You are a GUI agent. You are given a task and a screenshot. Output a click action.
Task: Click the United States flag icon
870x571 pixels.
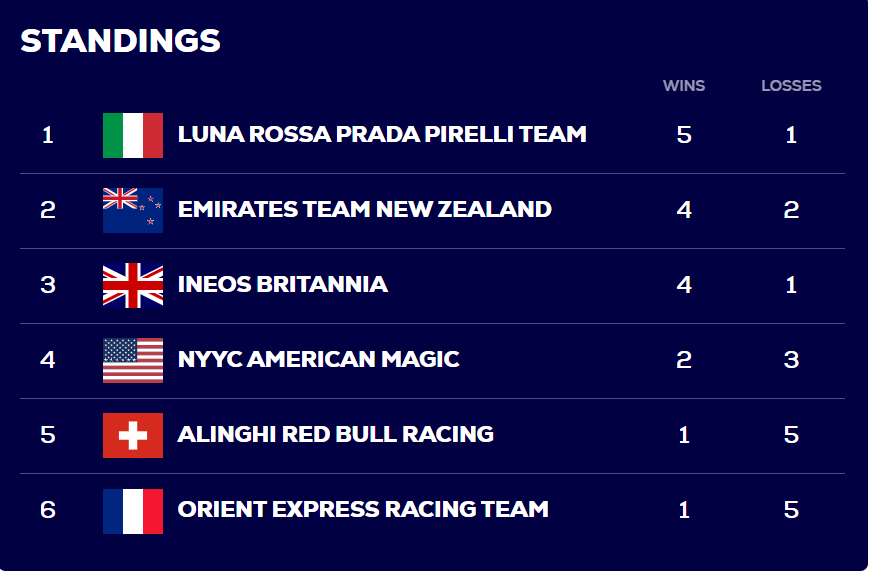[x=133, y=360]
